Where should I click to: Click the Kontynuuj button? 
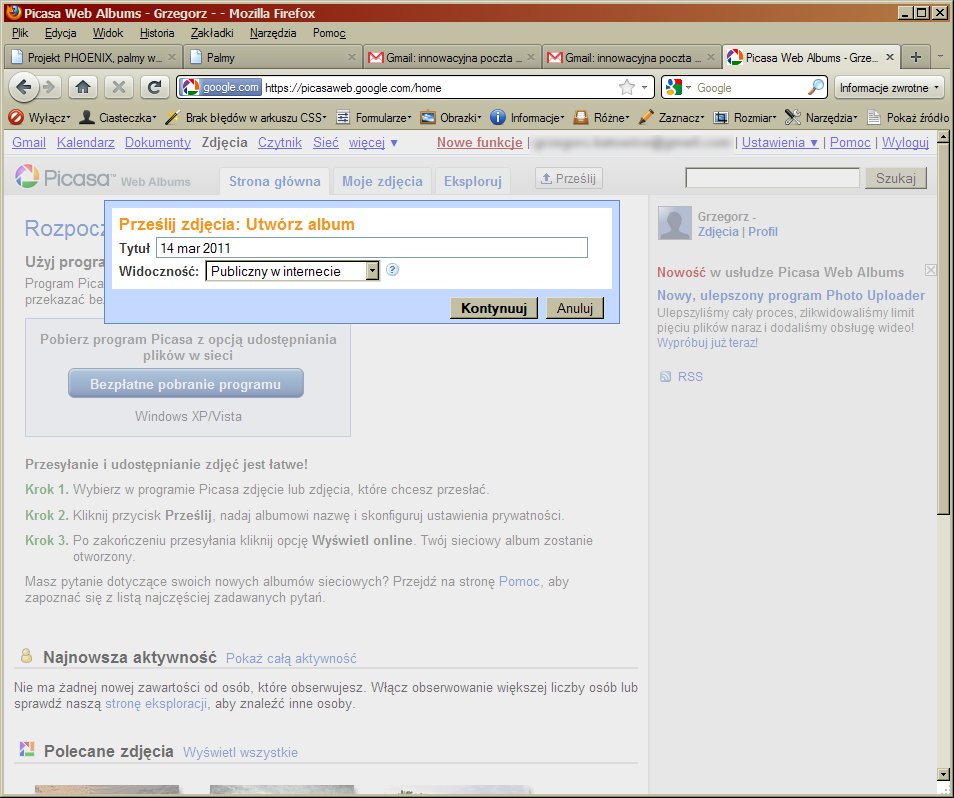click(493, 308)
